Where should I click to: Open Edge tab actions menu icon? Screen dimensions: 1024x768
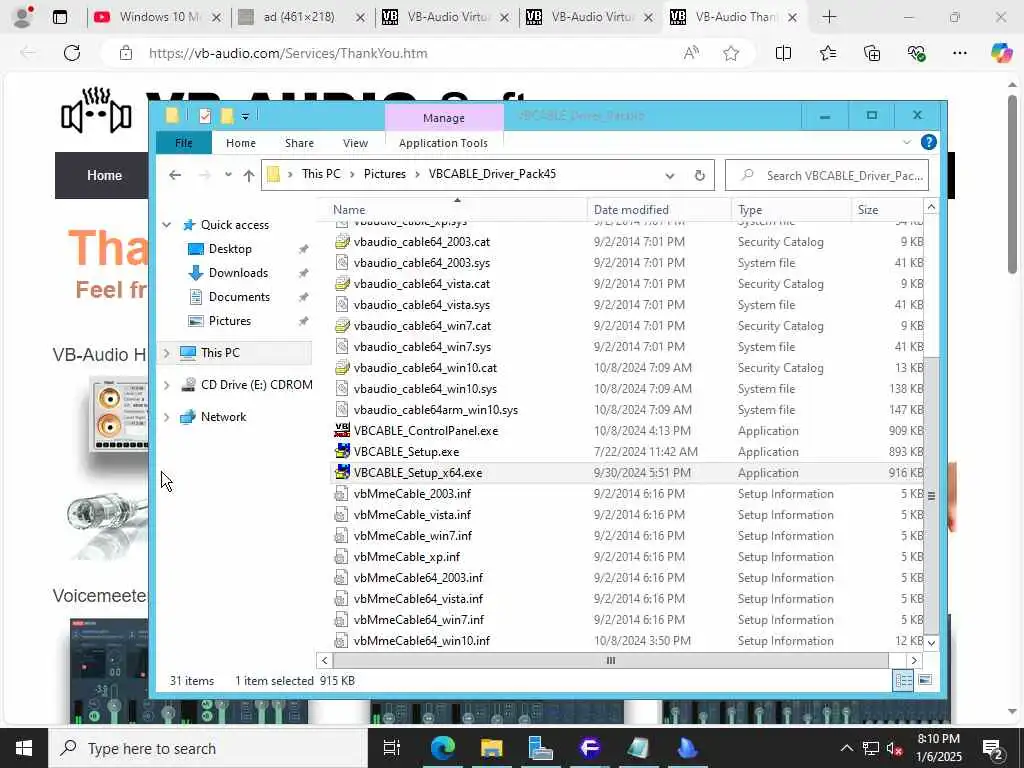(x=59, y=17)
